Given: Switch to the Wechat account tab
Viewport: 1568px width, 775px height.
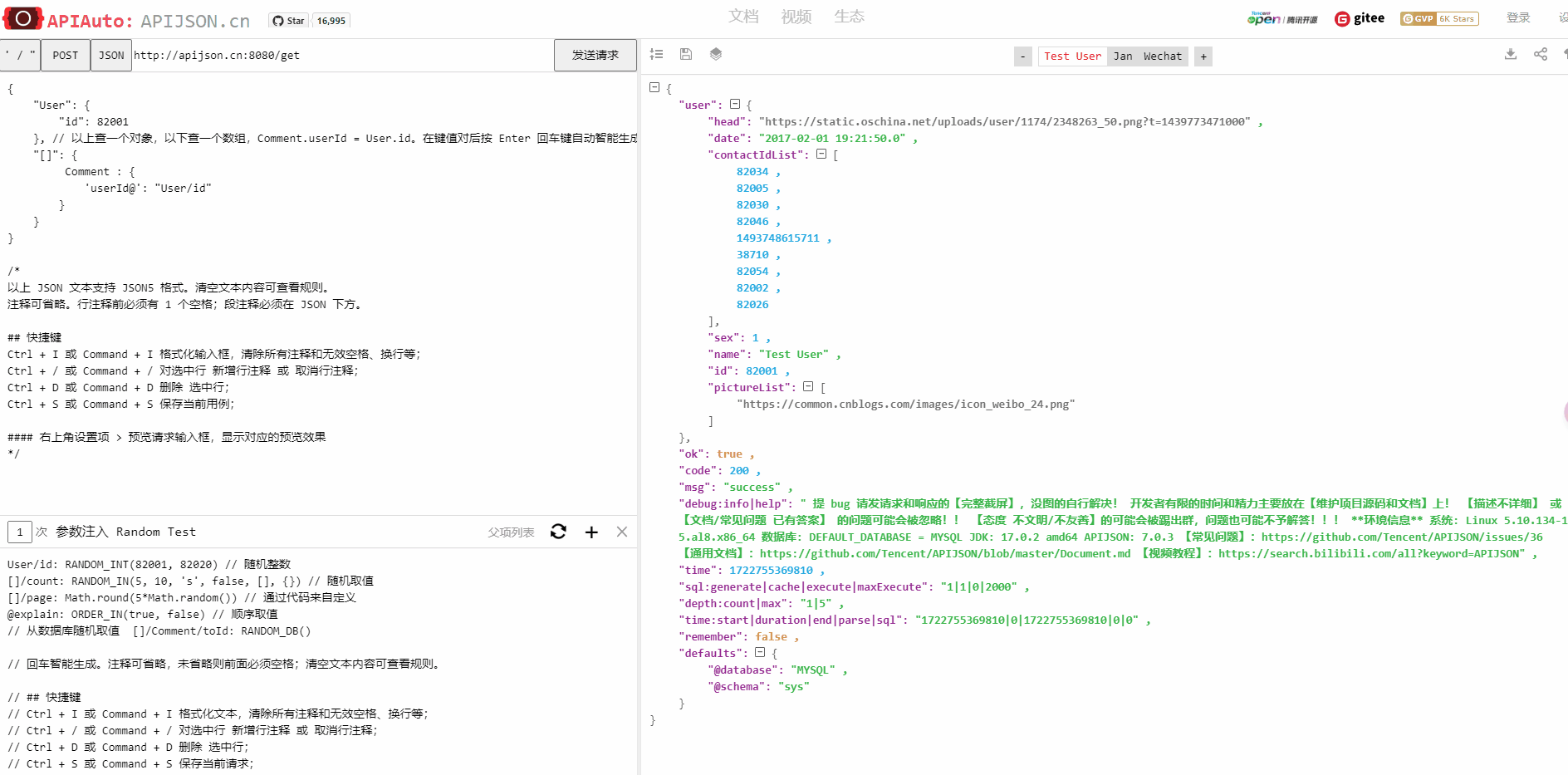Looking at the screenshot, I should pos(1163,56).
